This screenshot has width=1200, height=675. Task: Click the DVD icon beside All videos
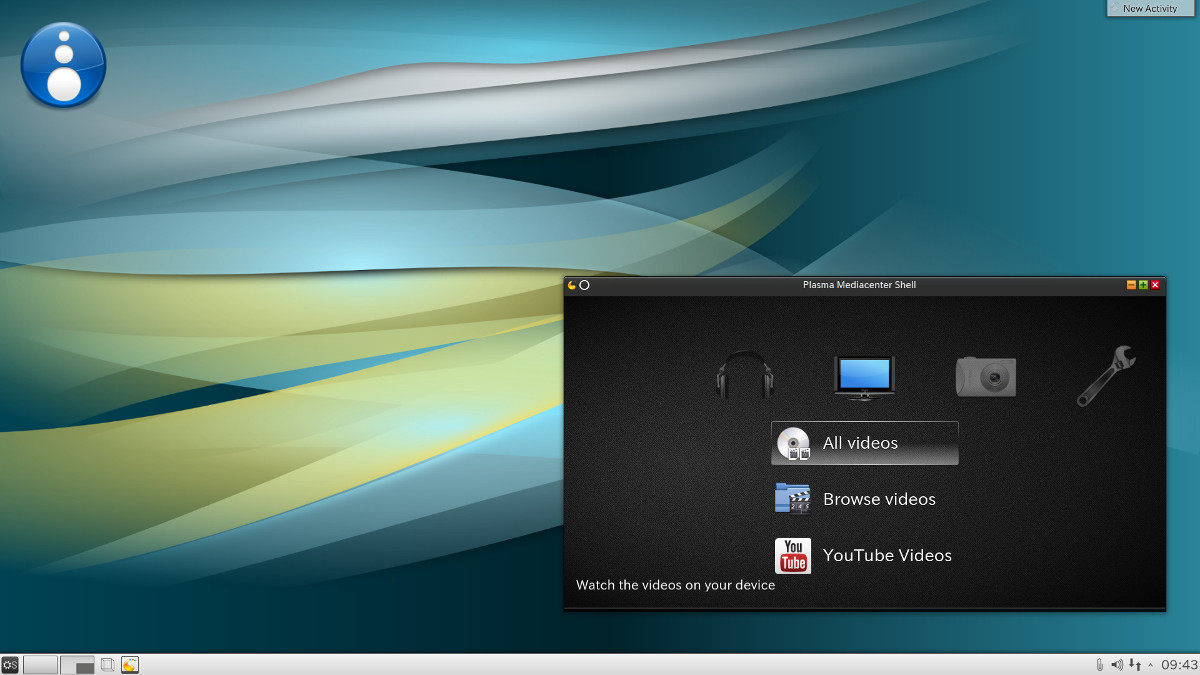(793, 443)
